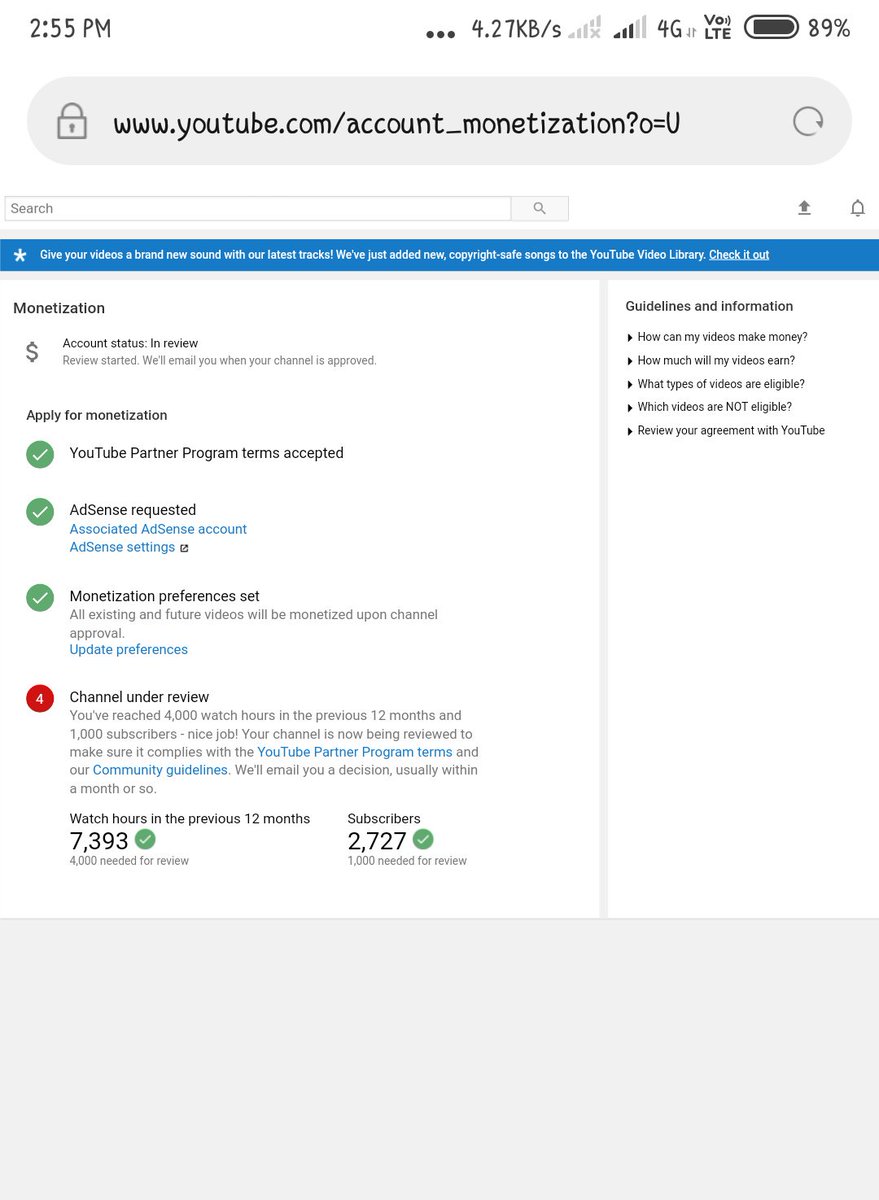
Task: Open the Community guidelines link
Action: [x=160, y=770]
